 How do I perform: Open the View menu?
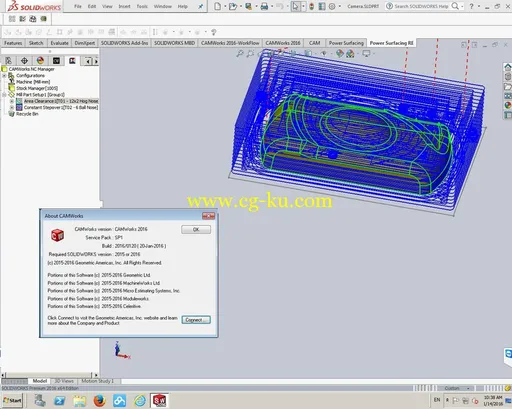pyautogui.click(x=107, y=6)
